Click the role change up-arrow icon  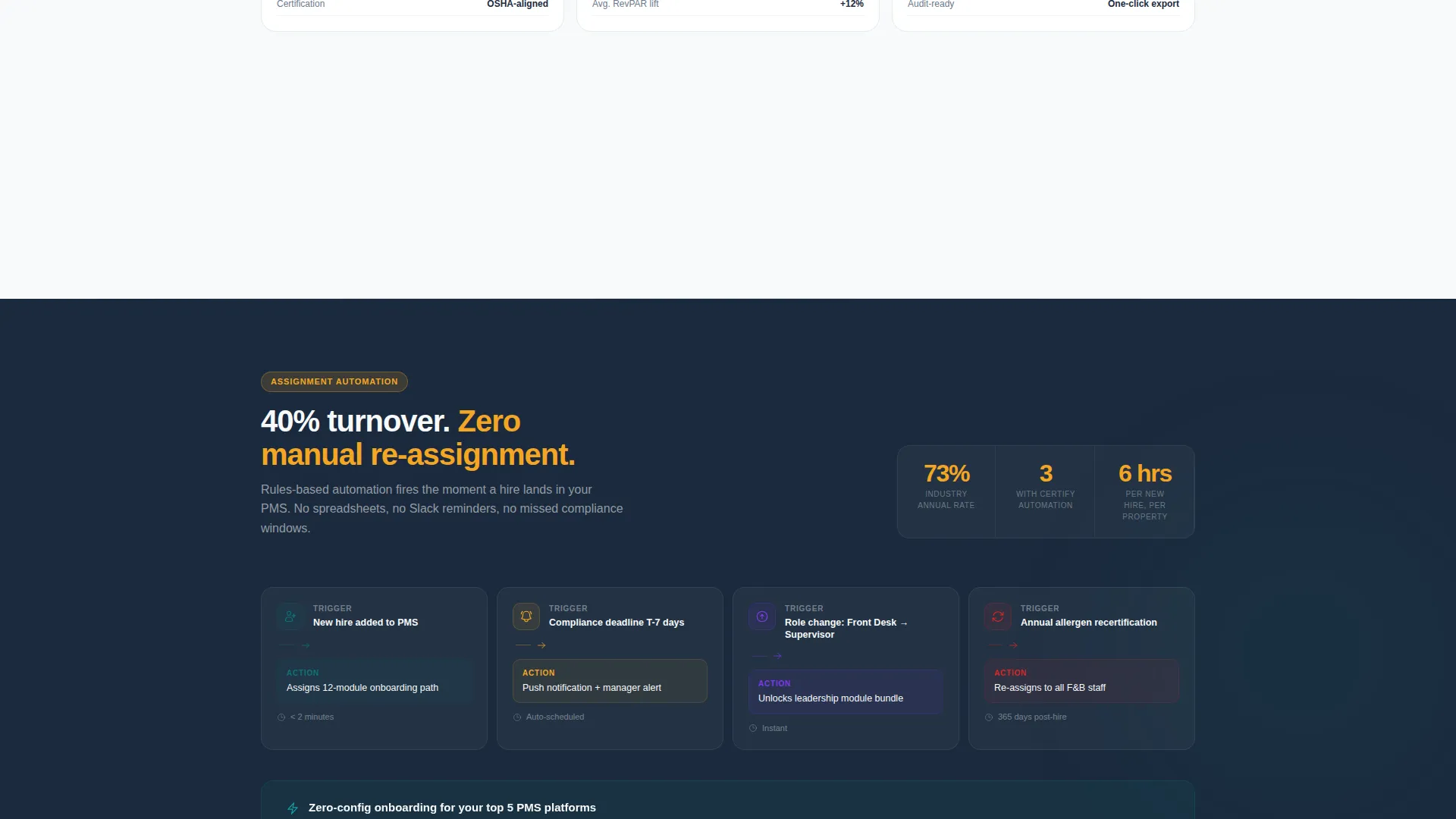click(762, 617)
